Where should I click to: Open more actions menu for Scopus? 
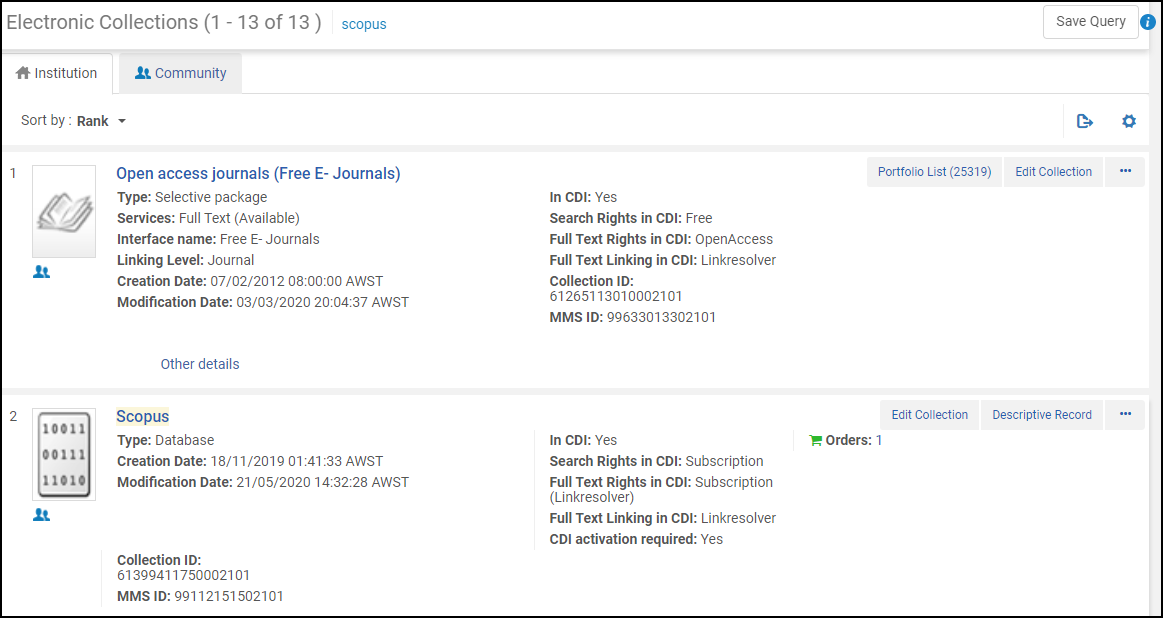[x=1125, y=415]
